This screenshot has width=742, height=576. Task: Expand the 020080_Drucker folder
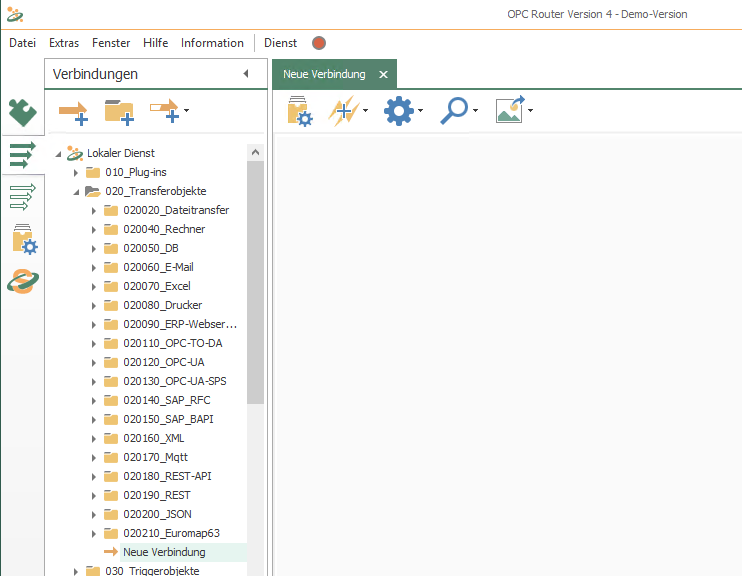point(94,306)
